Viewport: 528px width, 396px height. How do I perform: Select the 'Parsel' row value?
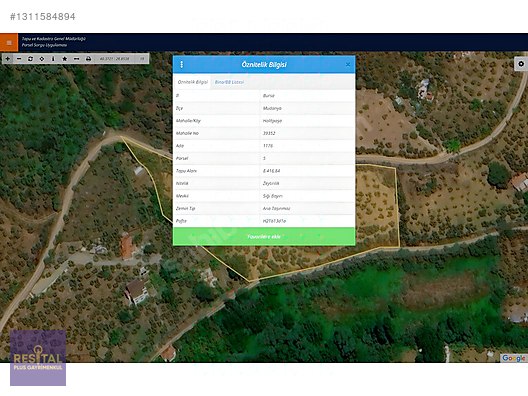click(x=264, y=158)
